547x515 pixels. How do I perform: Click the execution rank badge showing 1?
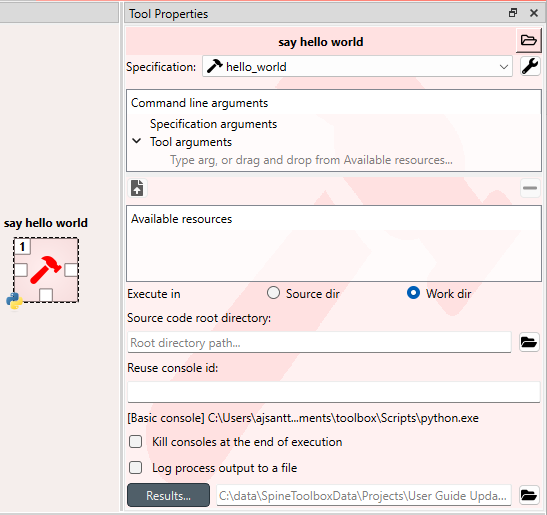[x=22, y=247]
